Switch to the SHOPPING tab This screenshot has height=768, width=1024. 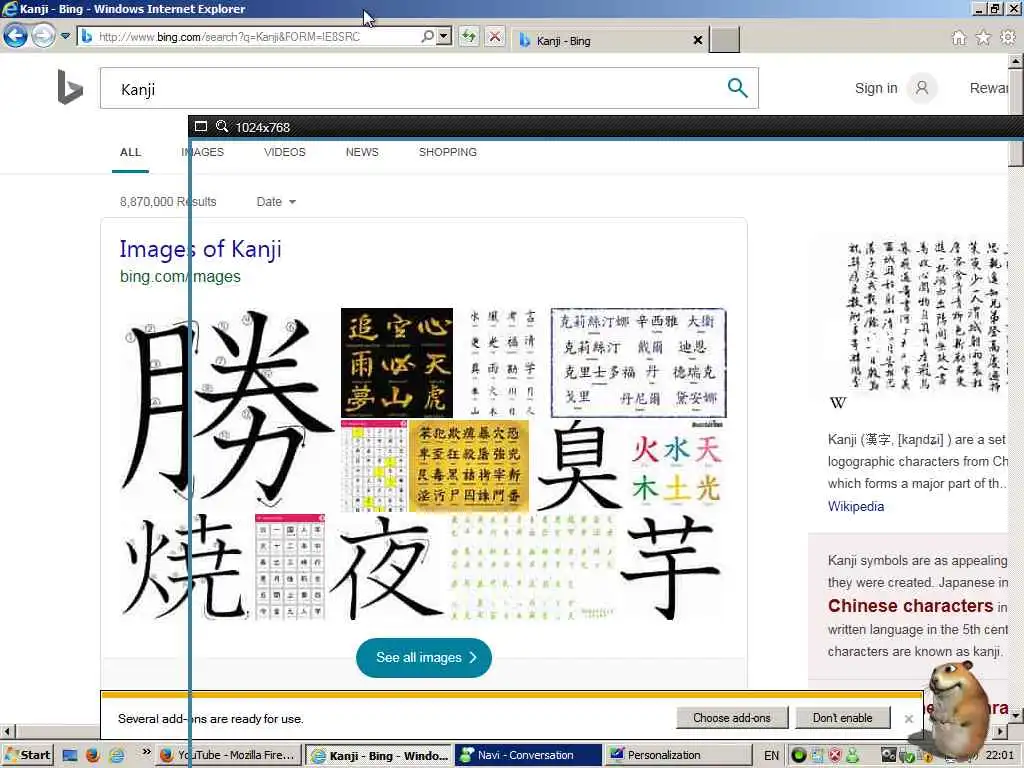447,152
